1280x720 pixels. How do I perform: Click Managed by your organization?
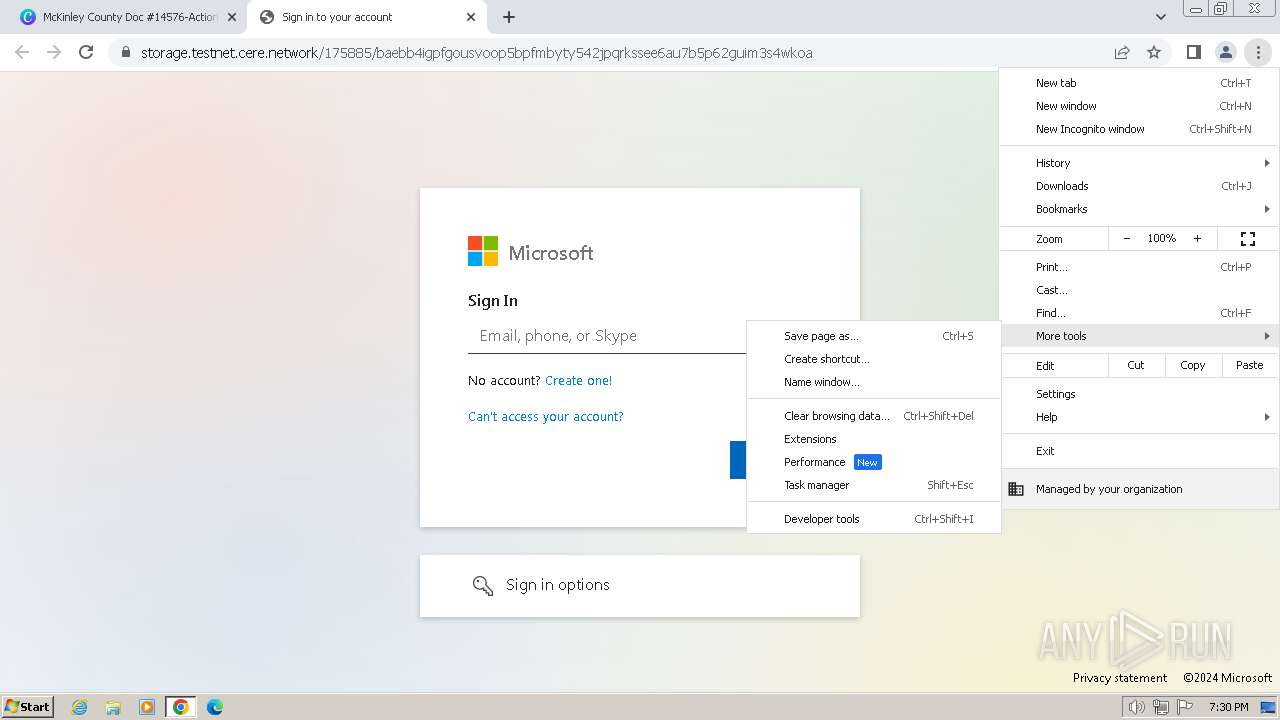(1139, 489)
